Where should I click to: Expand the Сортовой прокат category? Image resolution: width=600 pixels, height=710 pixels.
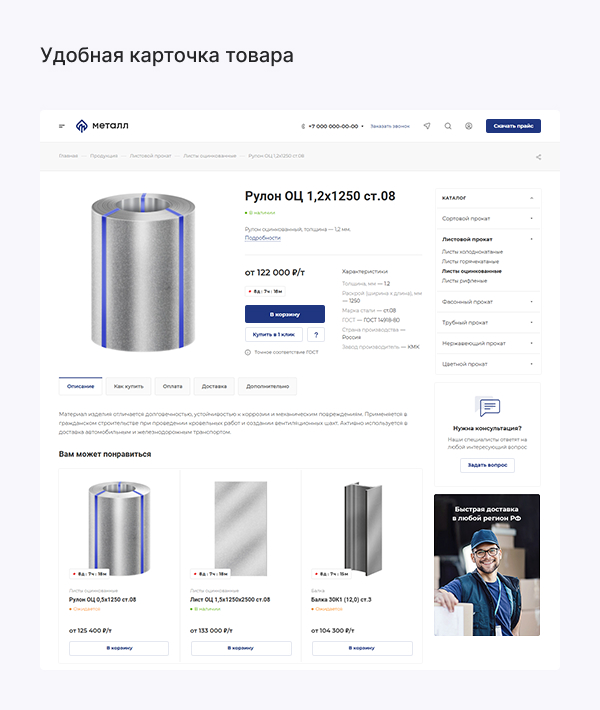531,218
